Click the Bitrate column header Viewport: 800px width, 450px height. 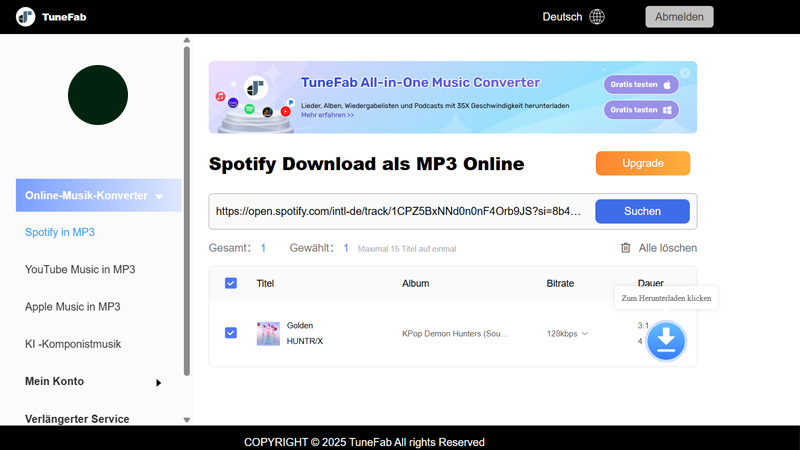coord(560,283)
